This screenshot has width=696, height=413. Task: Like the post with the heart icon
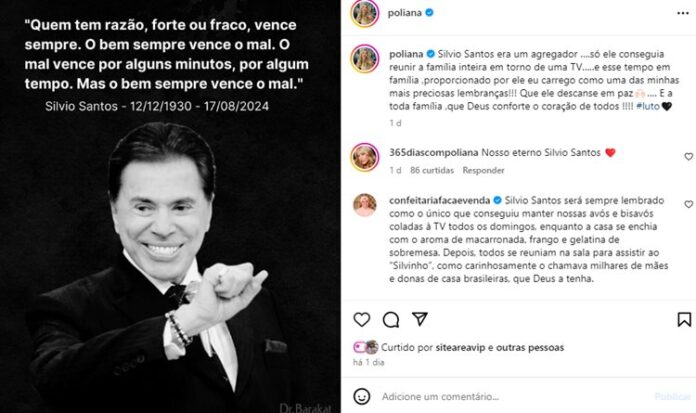pos(362,320)
